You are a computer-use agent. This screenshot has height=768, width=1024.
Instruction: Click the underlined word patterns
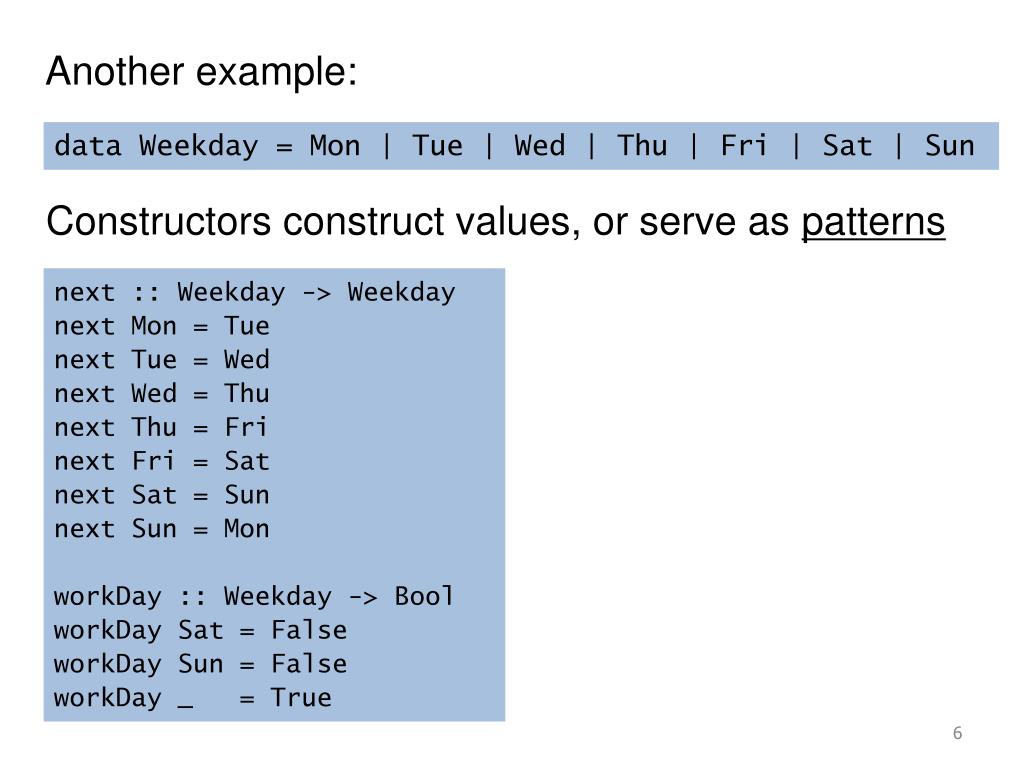pyautogui.click(x=873, y=222)
